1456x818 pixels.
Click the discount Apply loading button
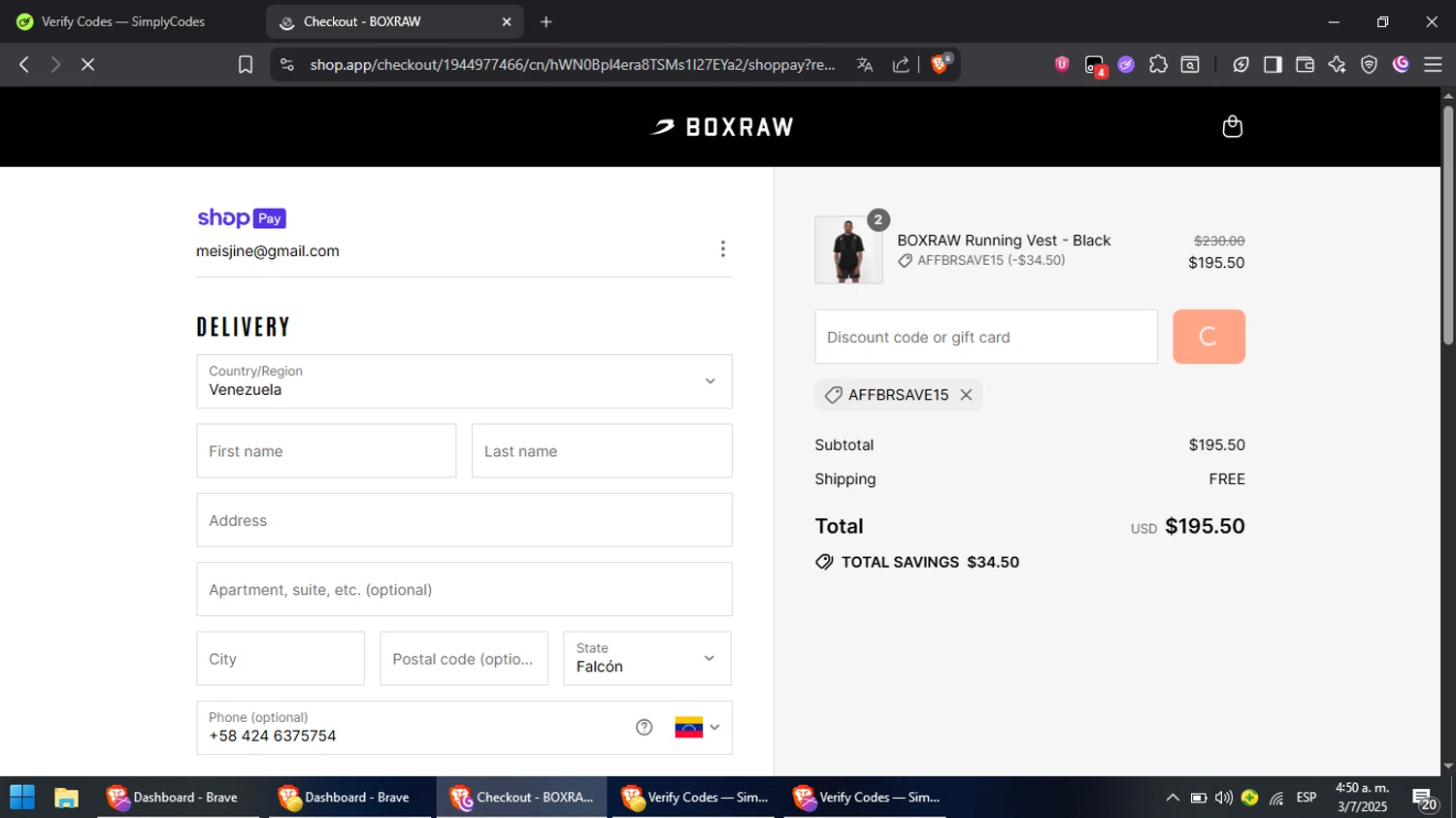click(1208, 337)
